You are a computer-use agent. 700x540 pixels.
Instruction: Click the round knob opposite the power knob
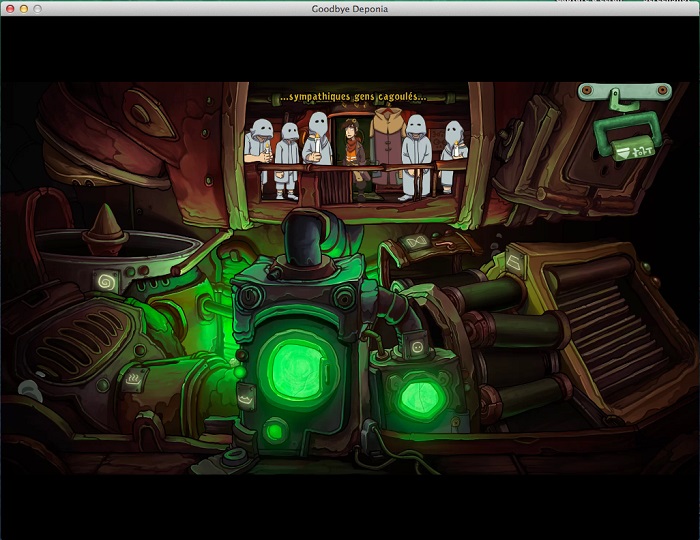(345, 296)
